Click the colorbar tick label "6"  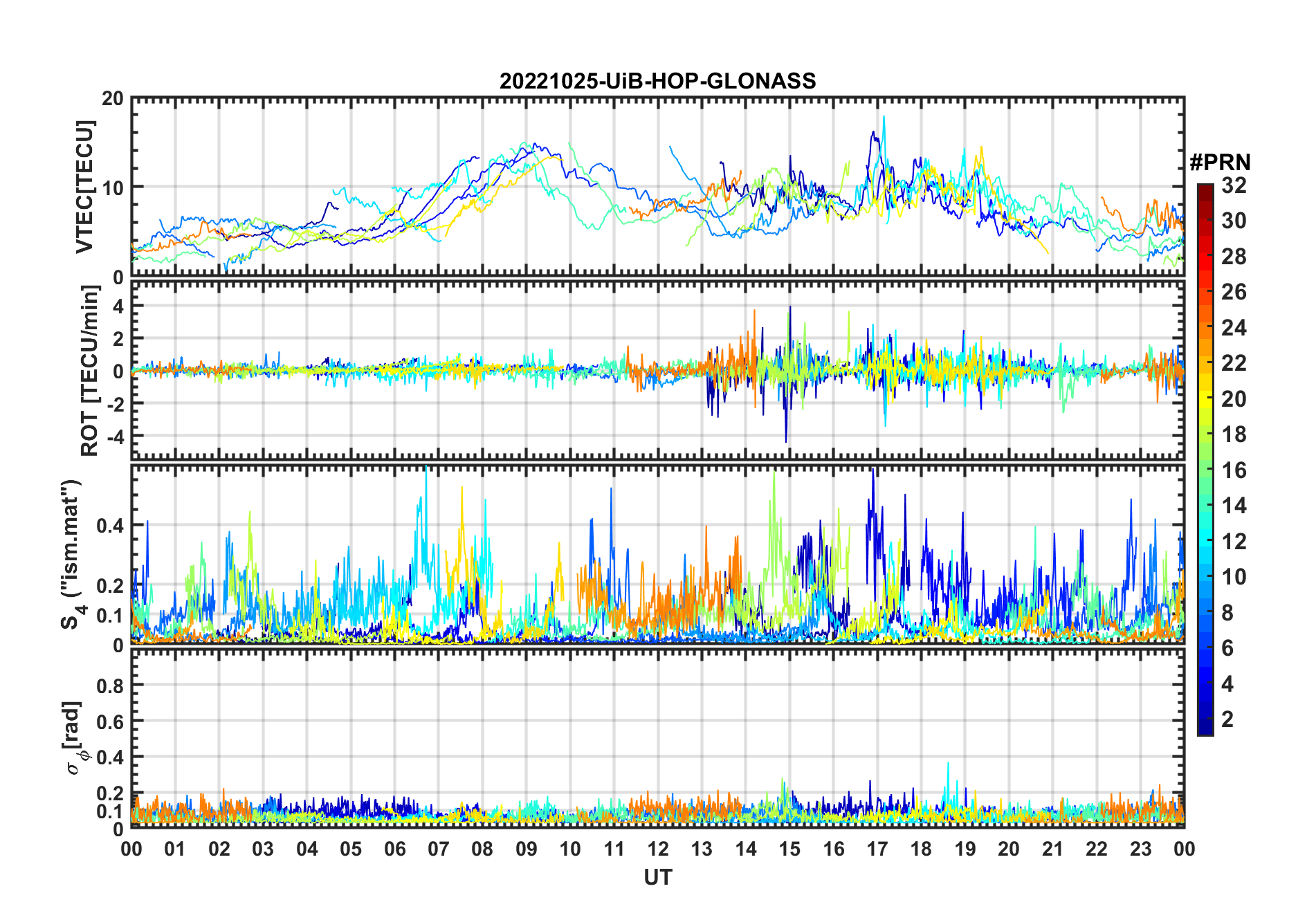click(x=1227, y=648)
